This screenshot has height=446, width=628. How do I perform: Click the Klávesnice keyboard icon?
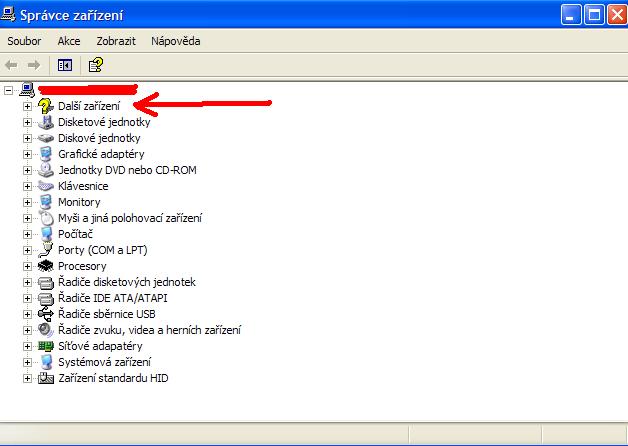tap(46, 186)
